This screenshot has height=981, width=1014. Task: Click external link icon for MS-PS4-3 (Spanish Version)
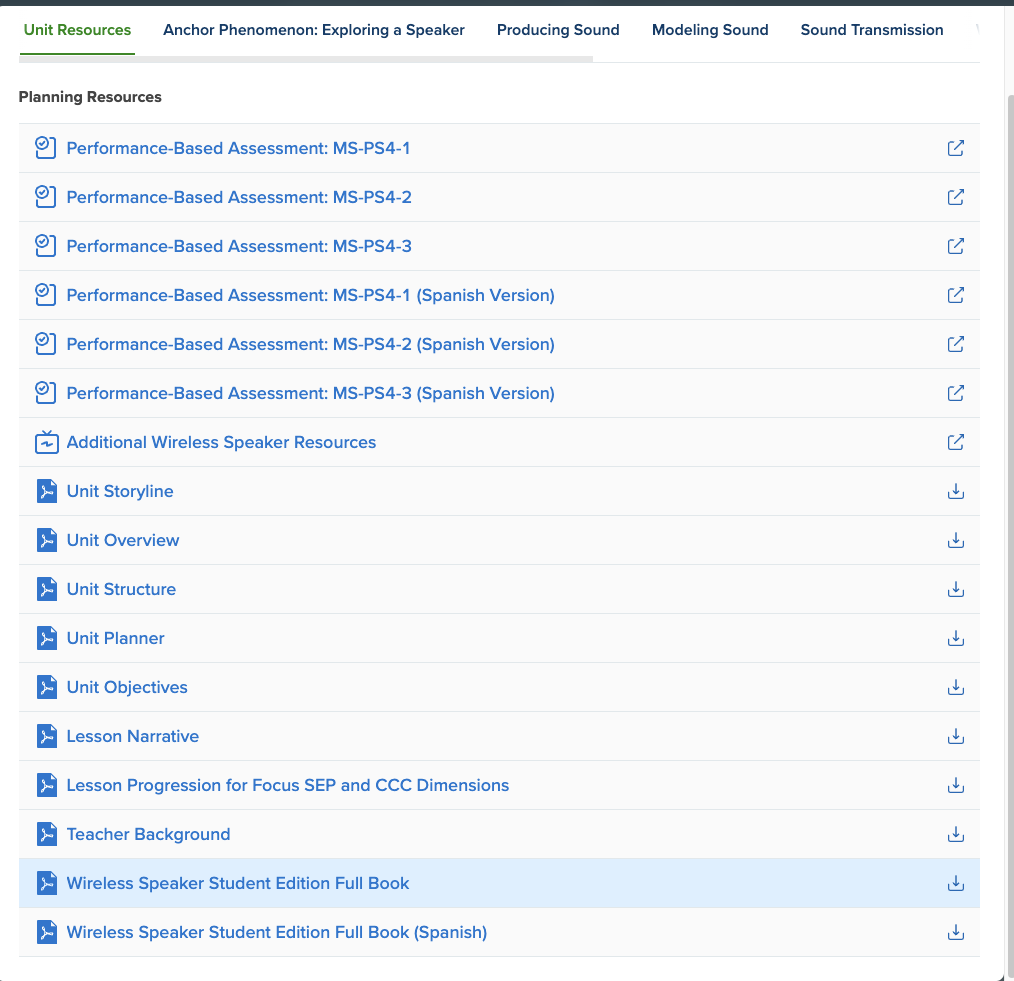coord(955,393)
